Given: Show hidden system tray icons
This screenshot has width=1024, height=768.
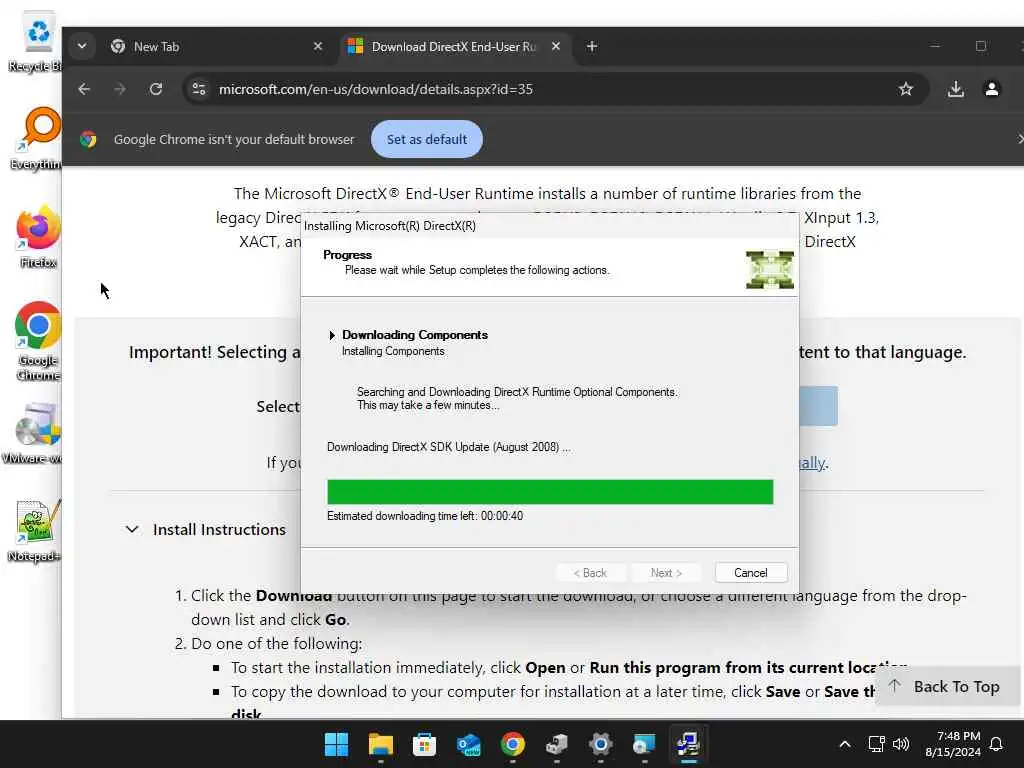Looking at the screenshot, I should [844, 744].
